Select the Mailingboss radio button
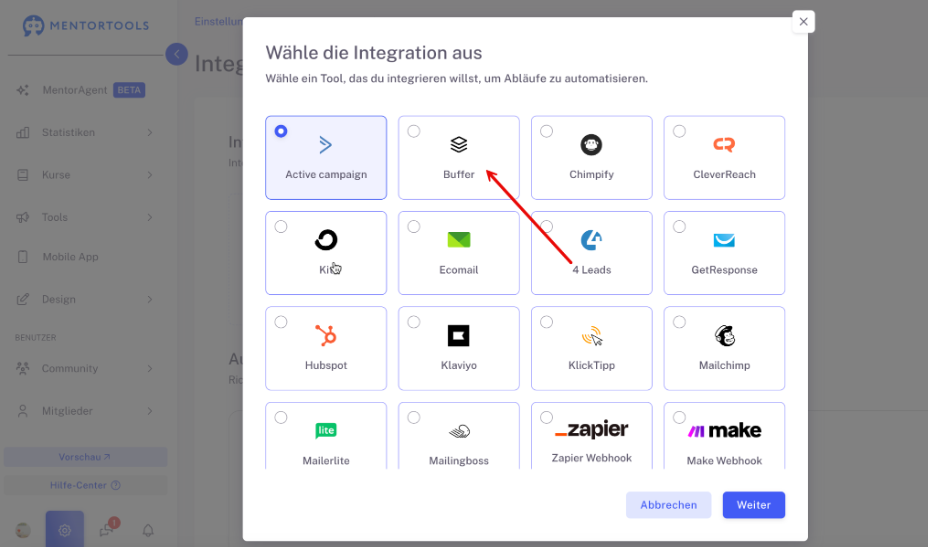 tap(414, 418)
